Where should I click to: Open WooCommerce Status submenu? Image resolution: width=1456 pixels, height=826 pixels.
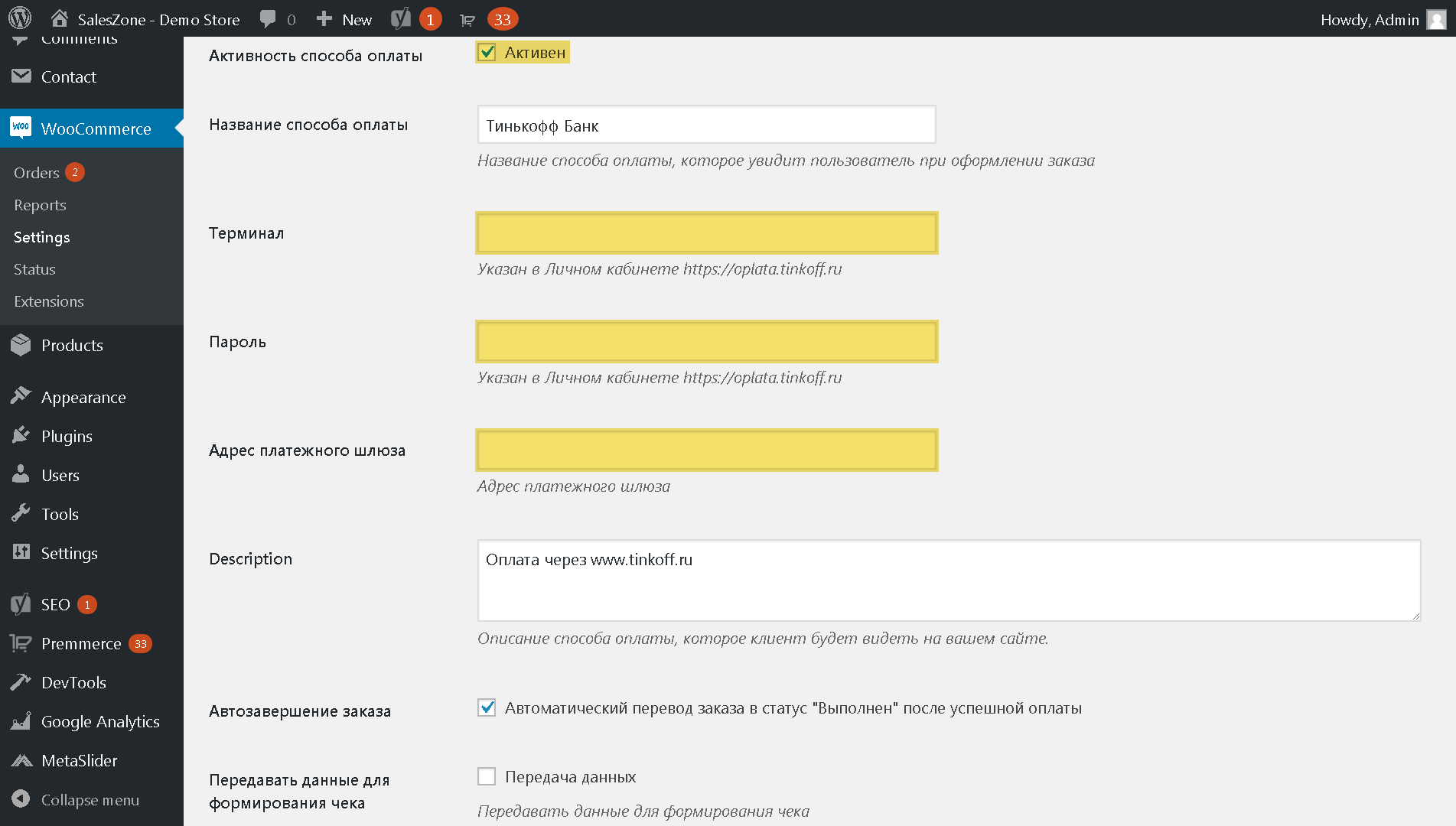(34, 269)
